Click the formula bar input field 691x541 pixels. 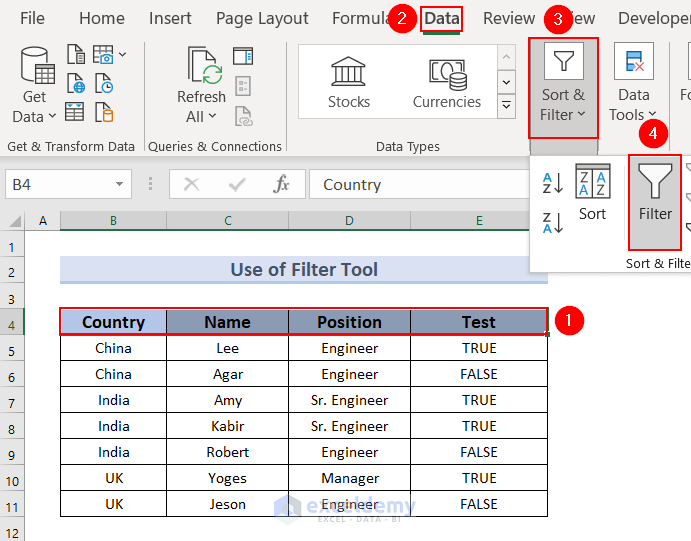(420, 184)
